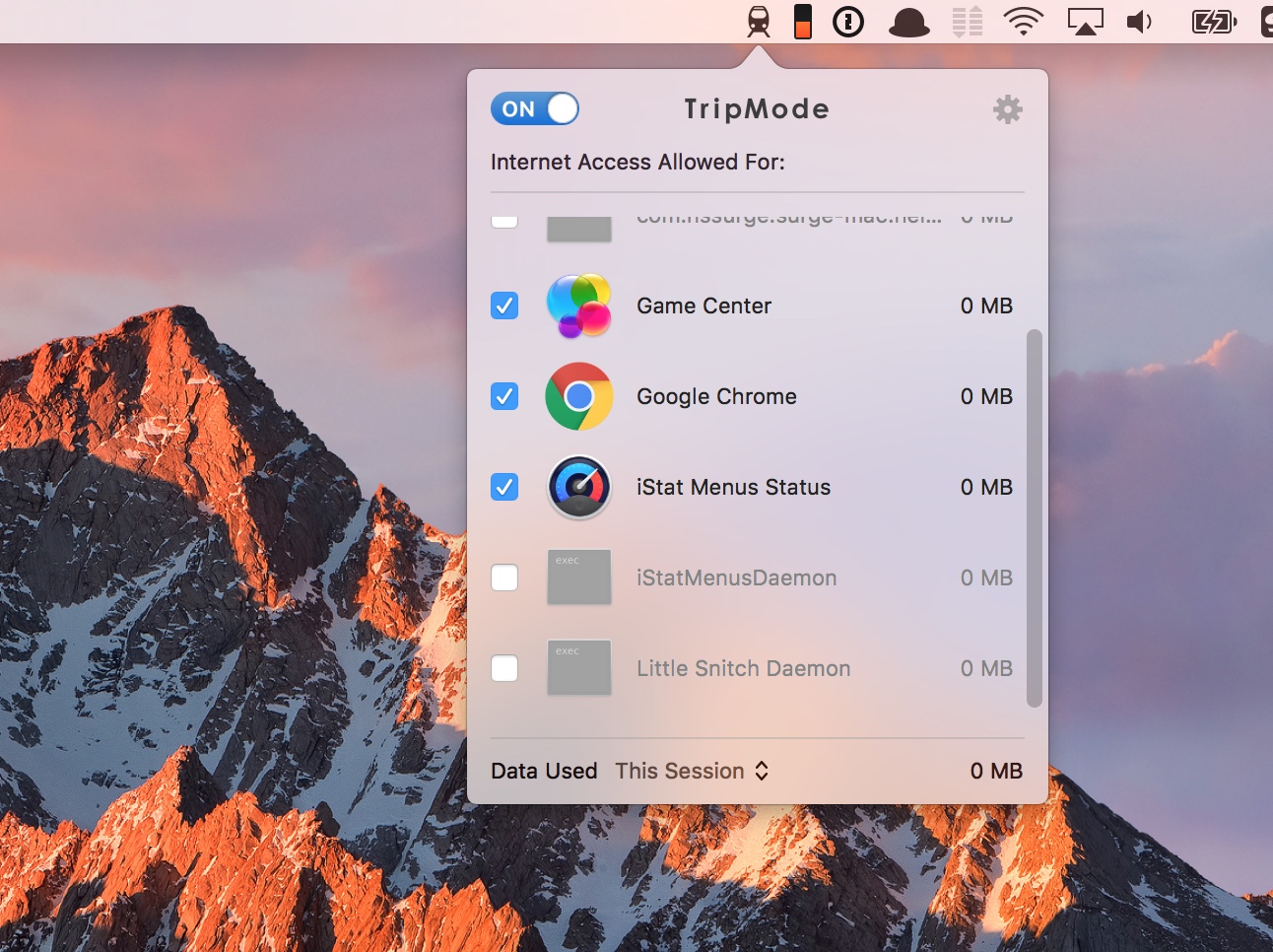
Task: Open the This Session period dropdown
Action: point(692,771)
